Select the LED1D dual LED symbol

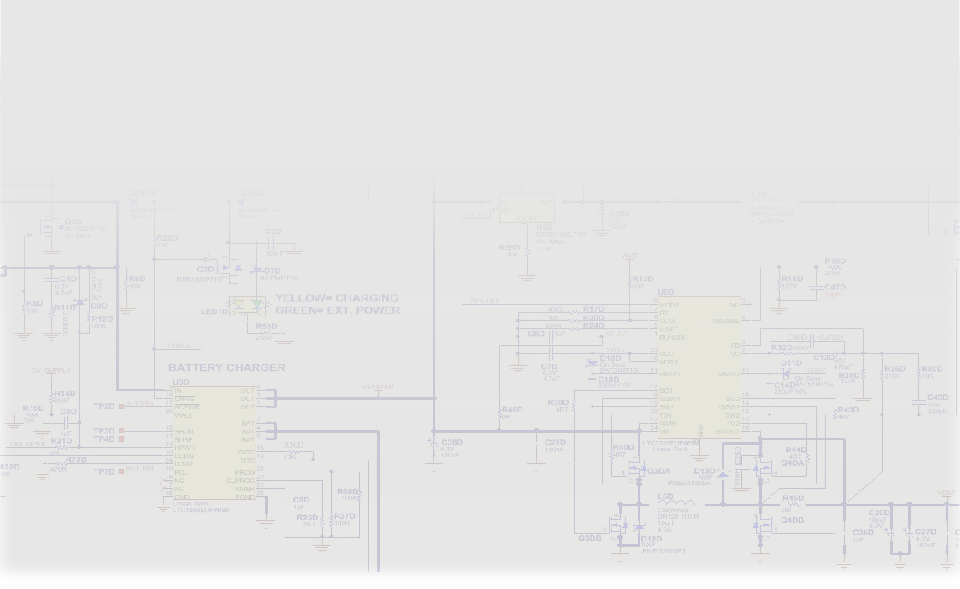(x=246, y=304)
